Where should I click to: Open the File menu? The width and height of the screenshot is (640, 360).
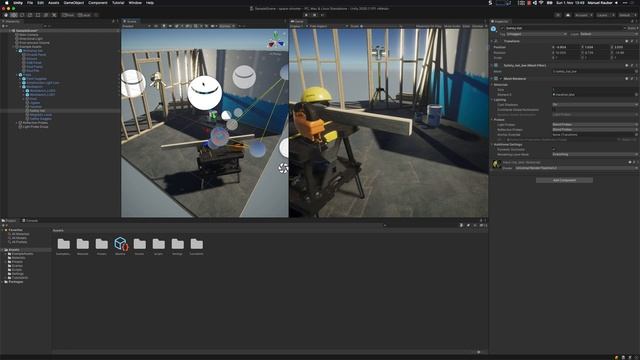[30, 3]
